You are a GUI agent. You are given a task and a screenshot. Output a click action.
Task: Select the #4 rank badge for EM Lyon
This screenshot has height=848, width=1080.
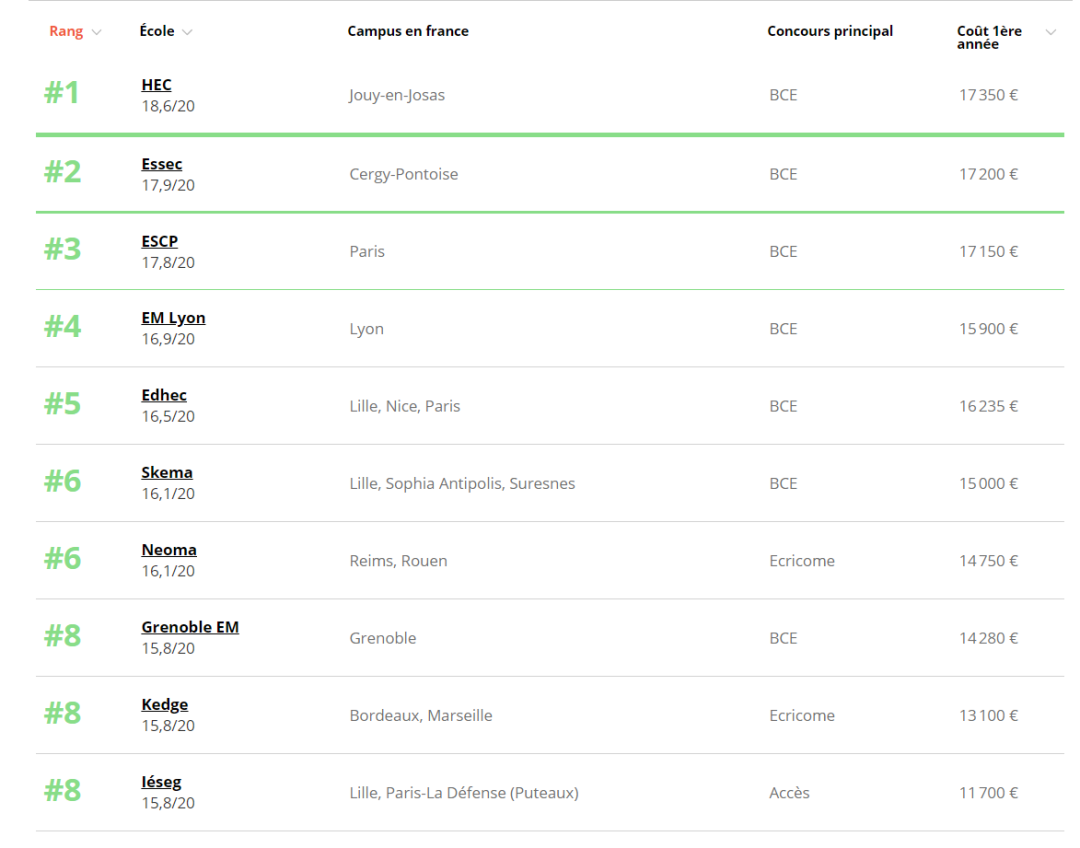coord(63,327)
